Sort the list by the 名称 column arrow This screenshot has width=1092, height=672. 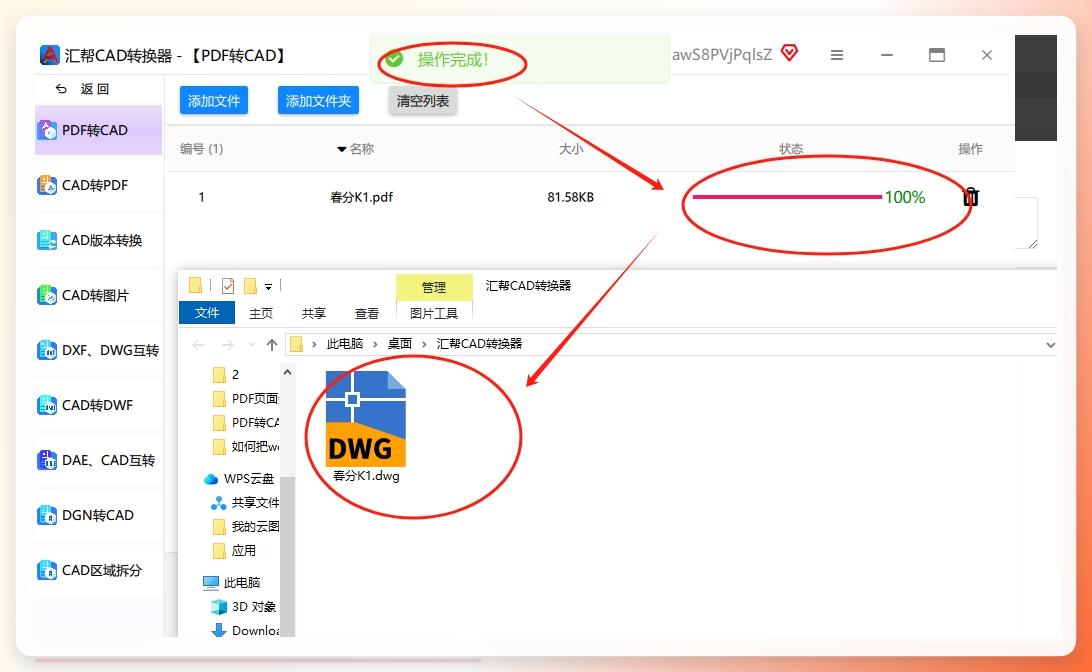pyautogui.click(x=341, y=149)
